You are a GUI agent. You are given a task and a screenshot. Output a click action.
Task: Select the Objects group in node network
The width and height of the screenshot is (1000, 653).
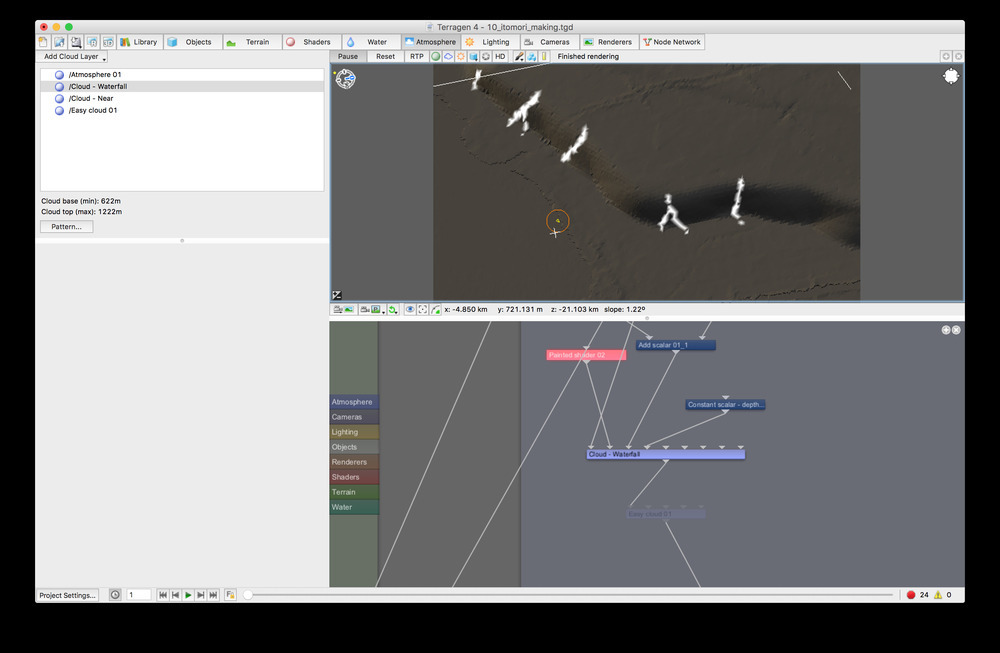354,447
